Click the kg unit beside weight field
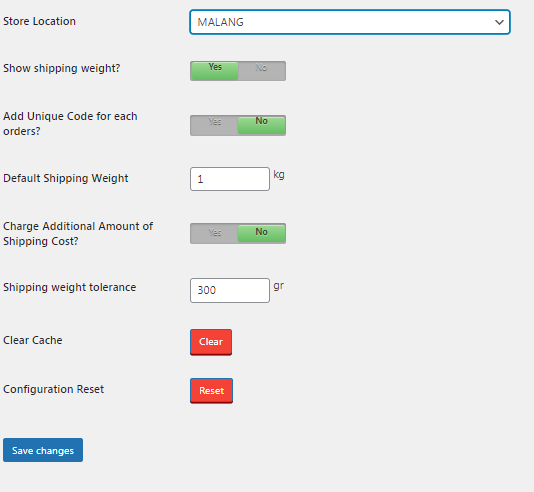The height and width of the screenshot is (492, 534). [279, 175]
